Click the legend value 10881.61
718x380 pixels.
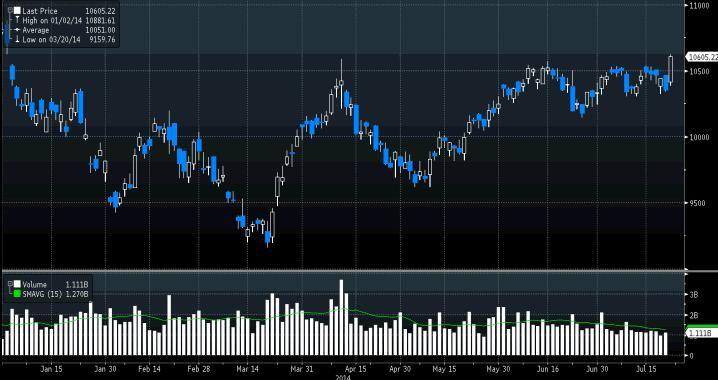(x=100, y=21)
